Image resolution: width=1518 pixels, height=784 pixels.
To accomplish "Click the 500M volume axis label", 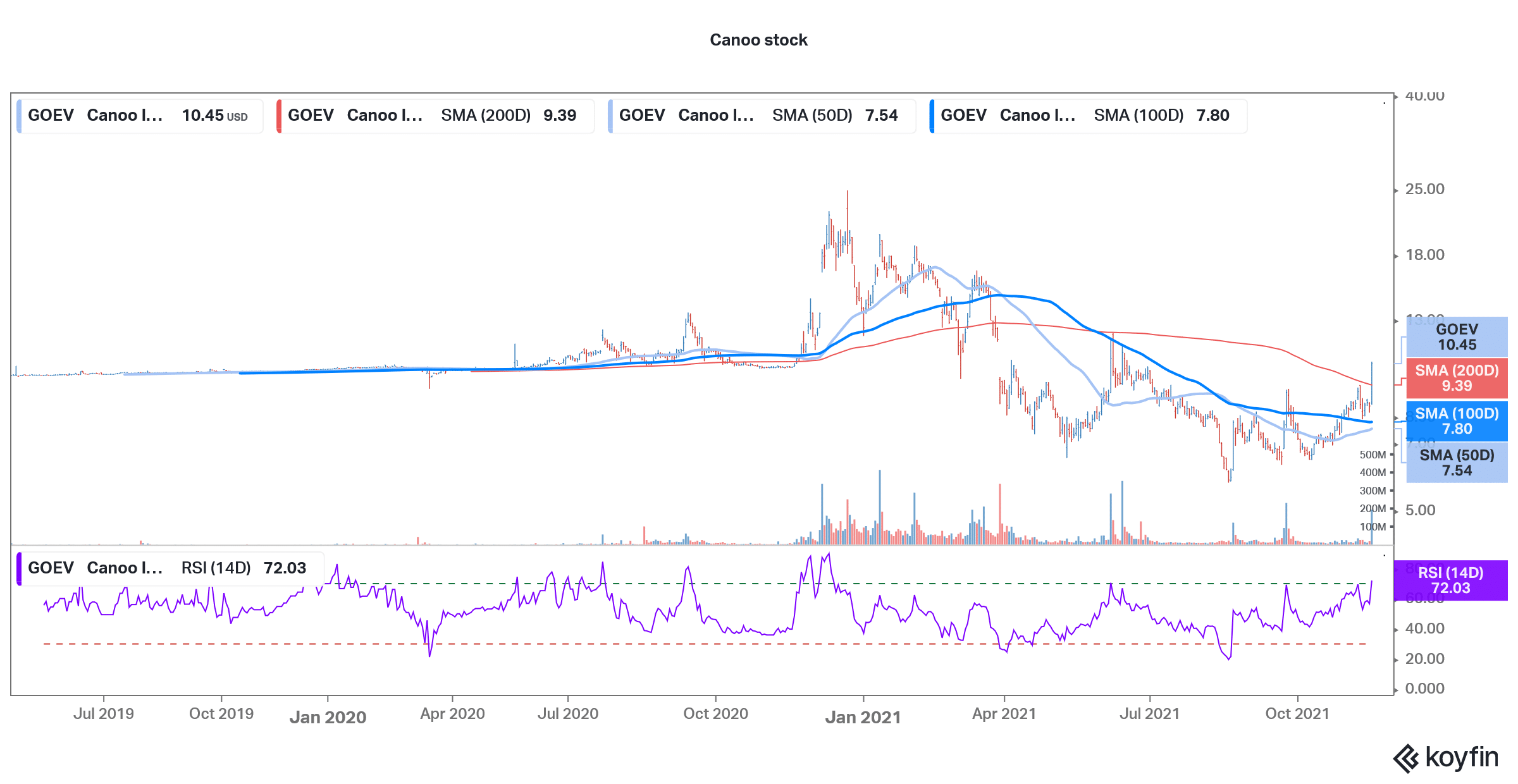I will [1373, 455].
